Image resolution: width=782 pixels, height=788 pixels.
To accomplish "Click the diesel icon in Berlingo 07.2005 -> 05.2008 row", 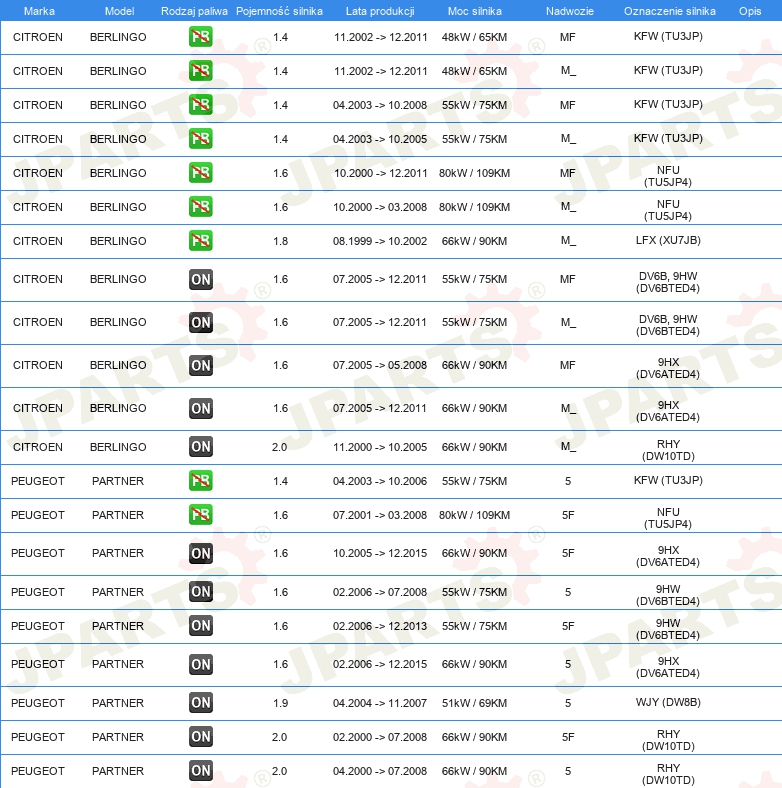I will tap(201, 365).
